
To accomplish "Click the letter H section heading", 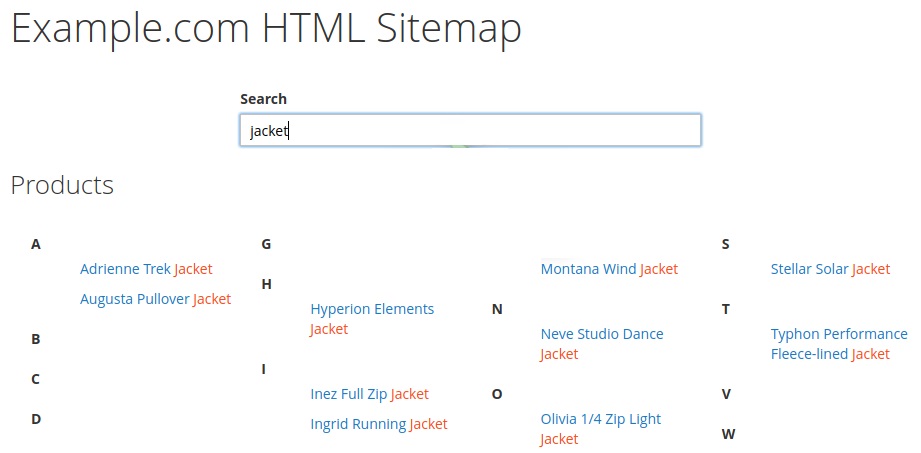I will pos(267,284).
